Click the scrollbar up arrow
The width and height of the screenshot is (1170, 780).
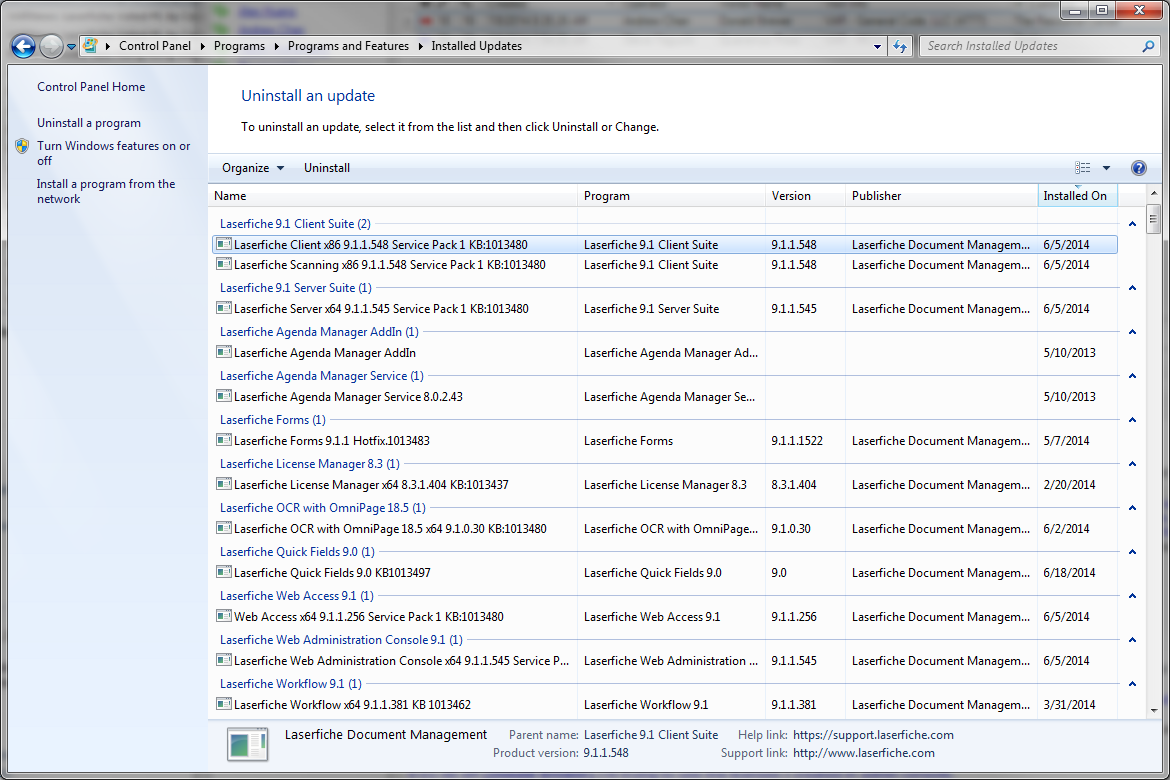click(1154, 193)
